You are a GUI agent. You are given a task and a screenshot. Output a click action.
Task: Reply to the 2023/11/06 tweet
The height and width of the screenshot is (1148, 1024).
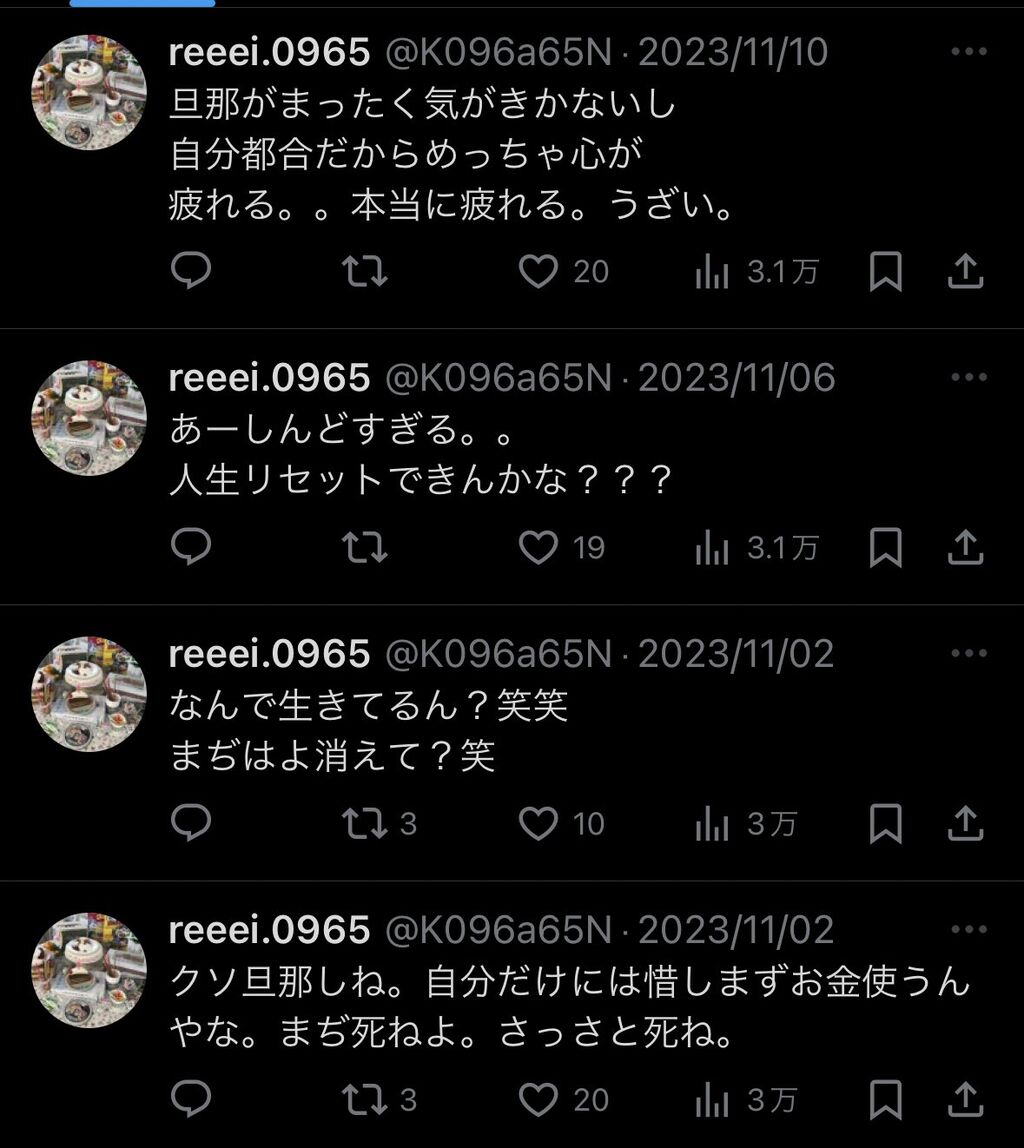click(x=191, y=546)
